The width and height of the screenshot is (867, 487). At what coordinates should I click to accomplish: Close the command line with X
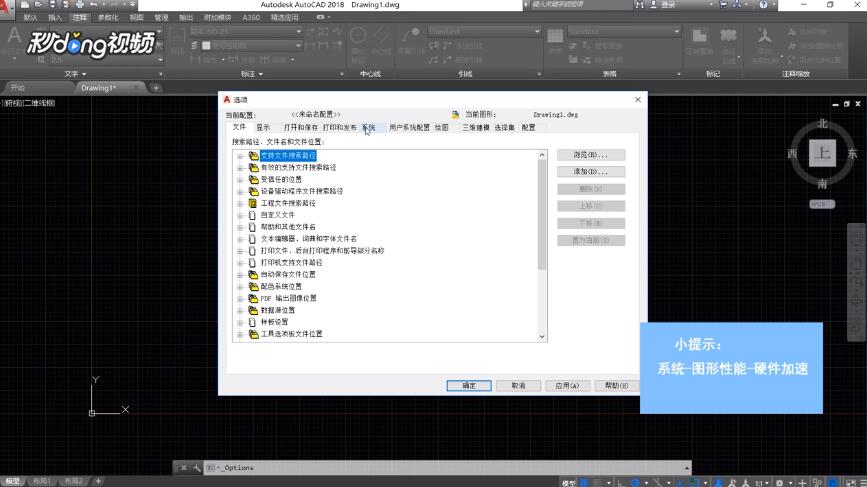(x=184, y=468)
